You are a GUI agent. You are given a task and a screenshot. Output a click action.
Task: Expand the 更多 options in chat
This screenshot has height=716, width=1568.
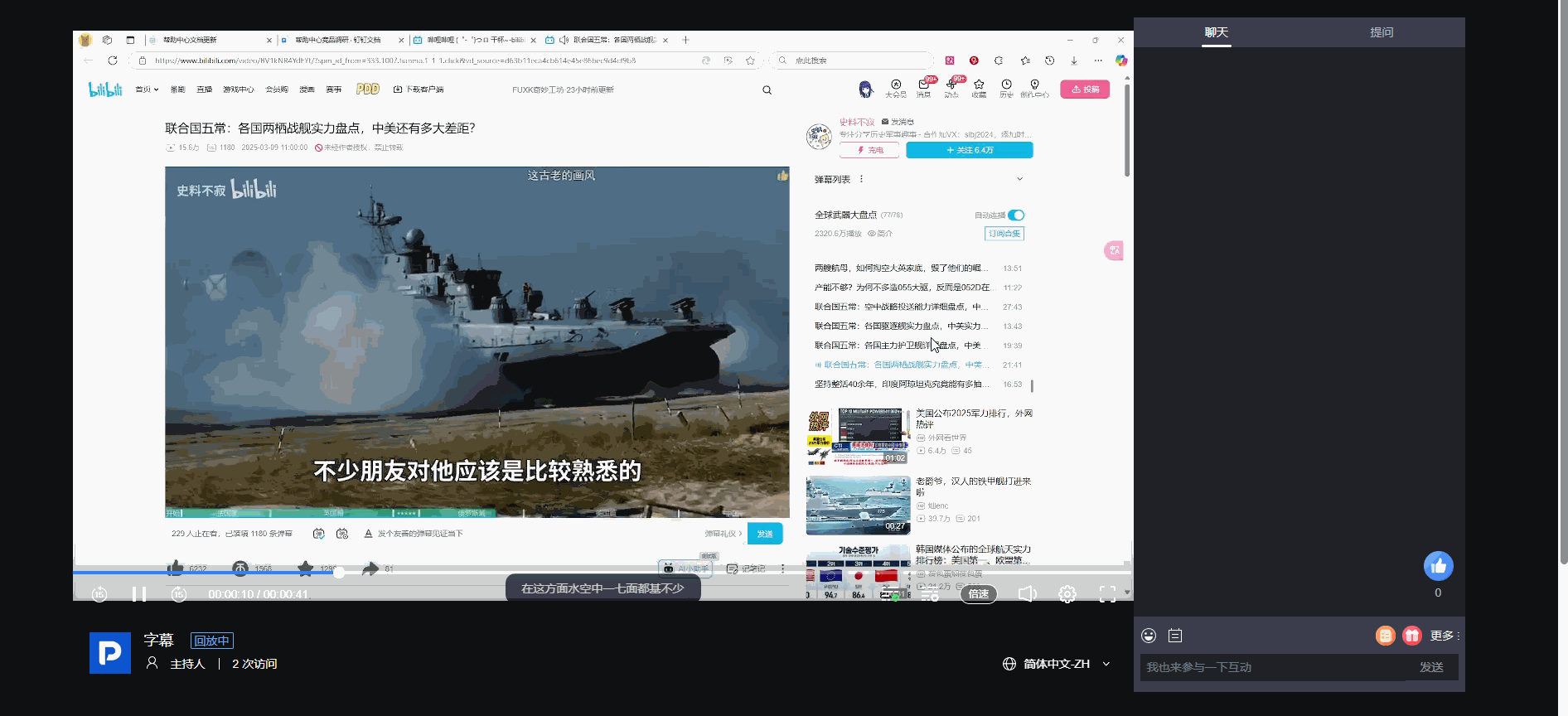(1444, 636)
